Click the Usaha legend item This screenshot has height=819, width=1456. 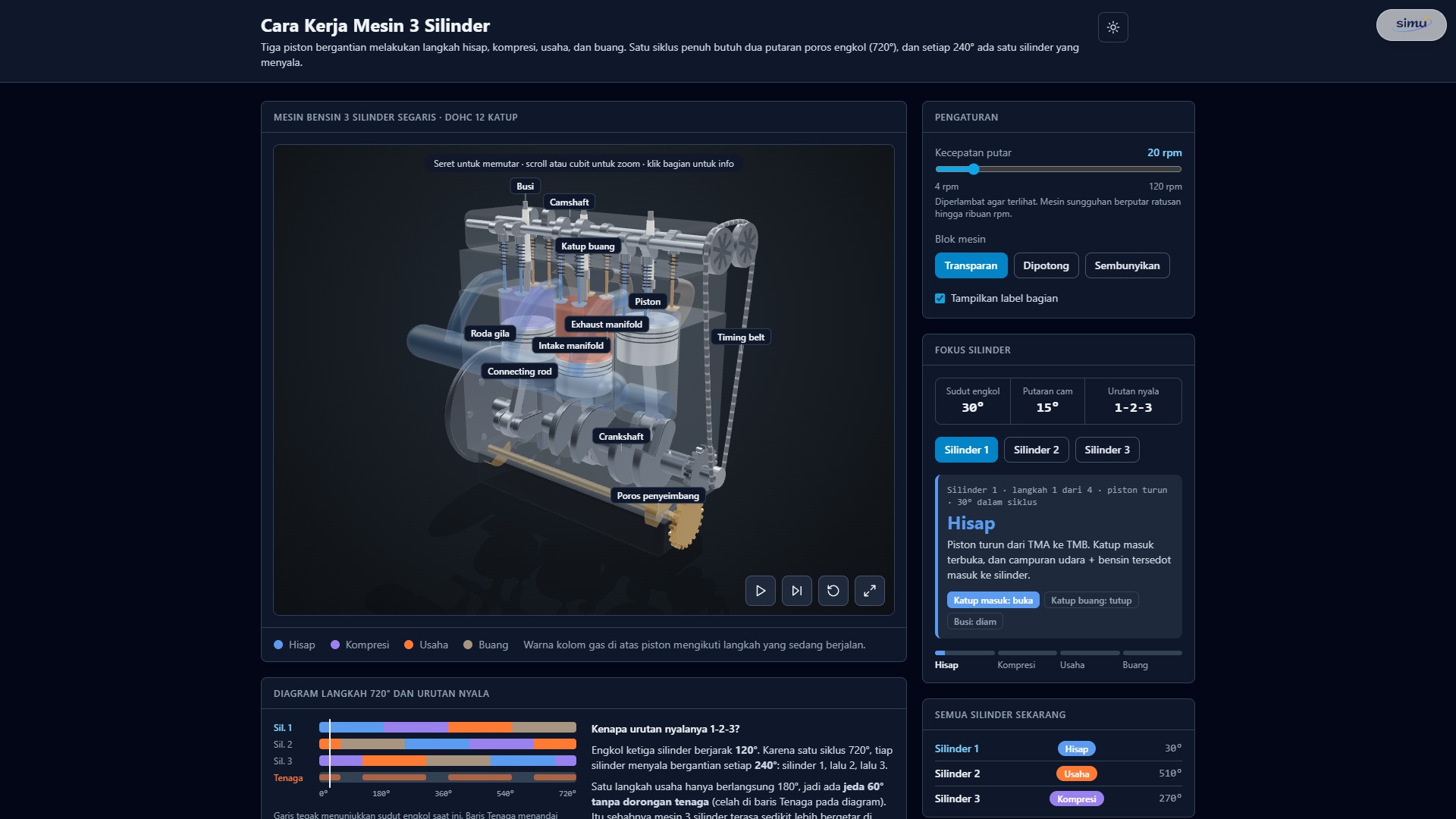(426, 645)
